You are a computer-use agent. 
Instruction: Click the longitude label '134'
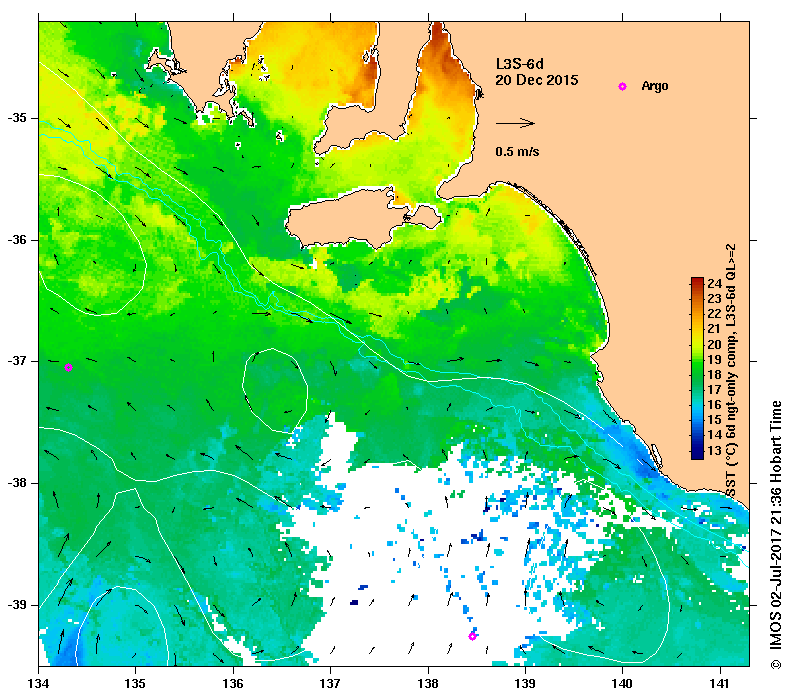[x=38, y=684]
